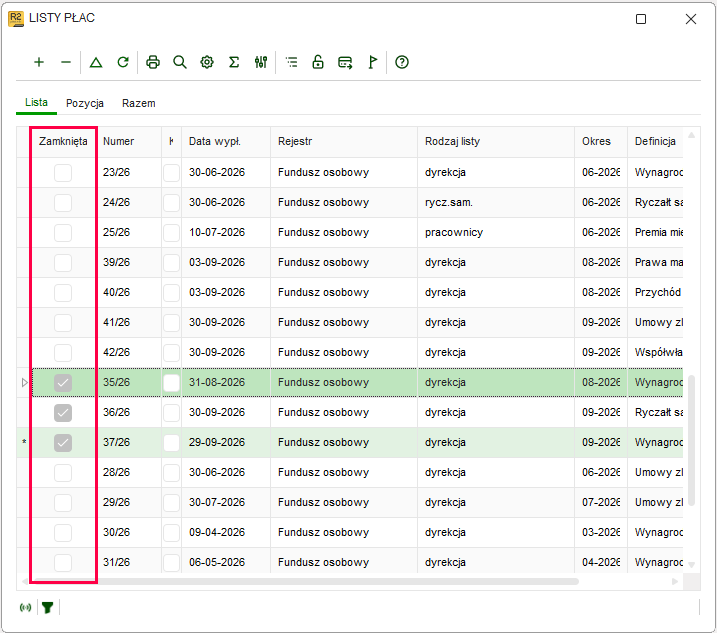Toggle Zamknięta checkbox for list 37/26
Viewport: 717px width, 633px height.
point(63,443)
